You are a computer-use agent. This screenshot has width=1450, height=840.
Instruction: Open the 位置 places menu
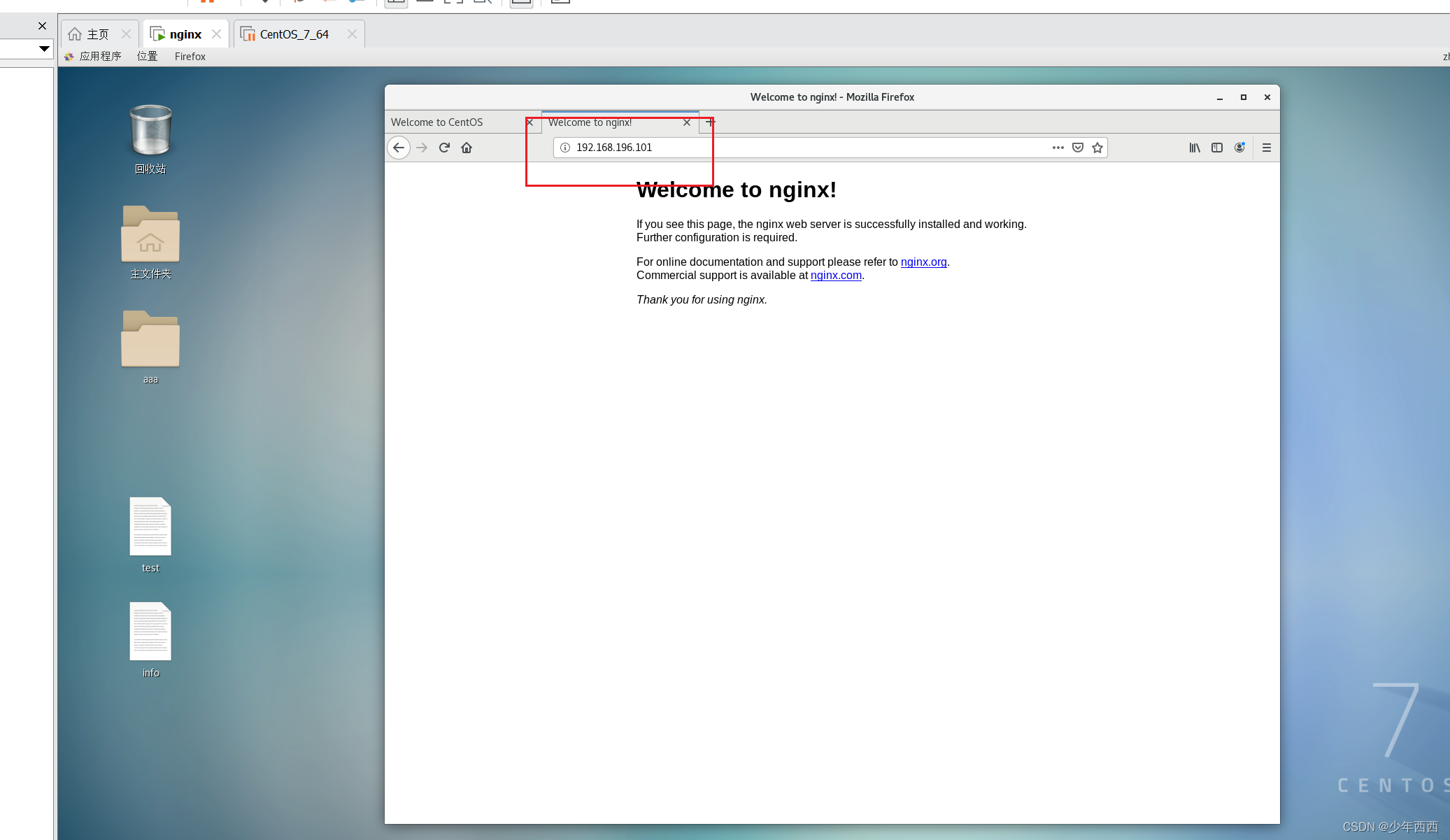click(147, 57)
